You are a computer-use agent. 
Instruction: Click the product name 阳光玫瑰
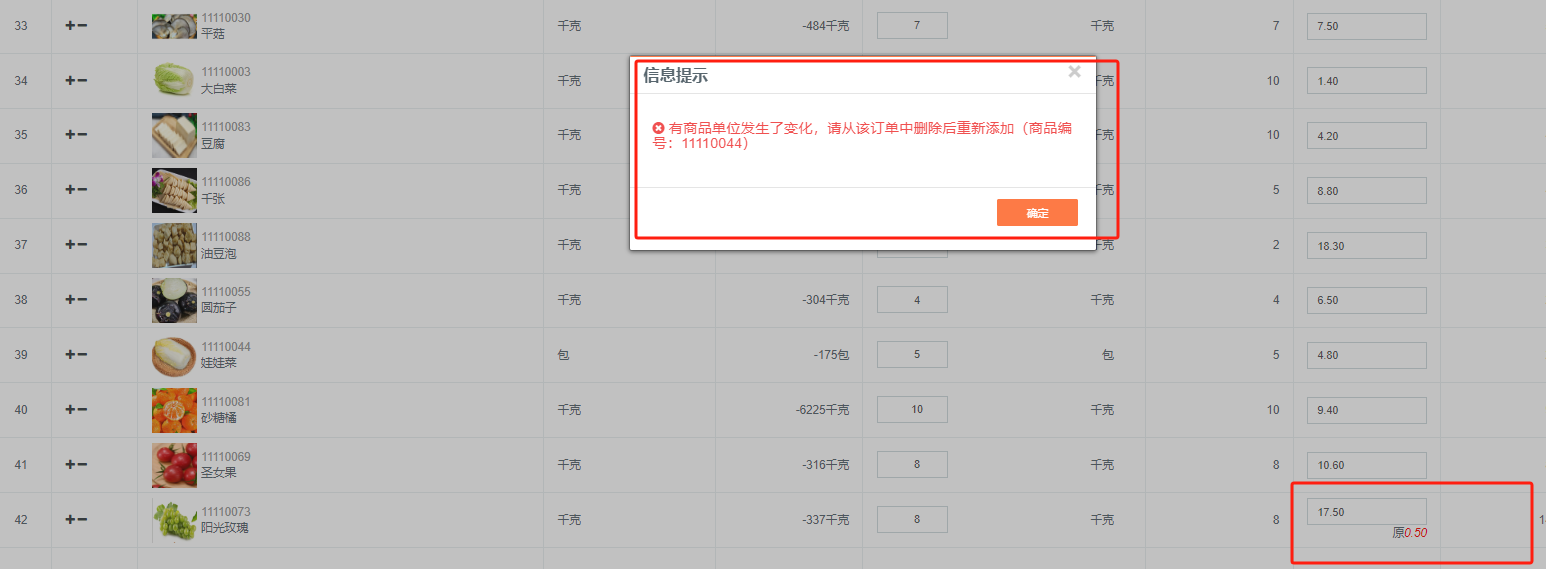point(225,528)
